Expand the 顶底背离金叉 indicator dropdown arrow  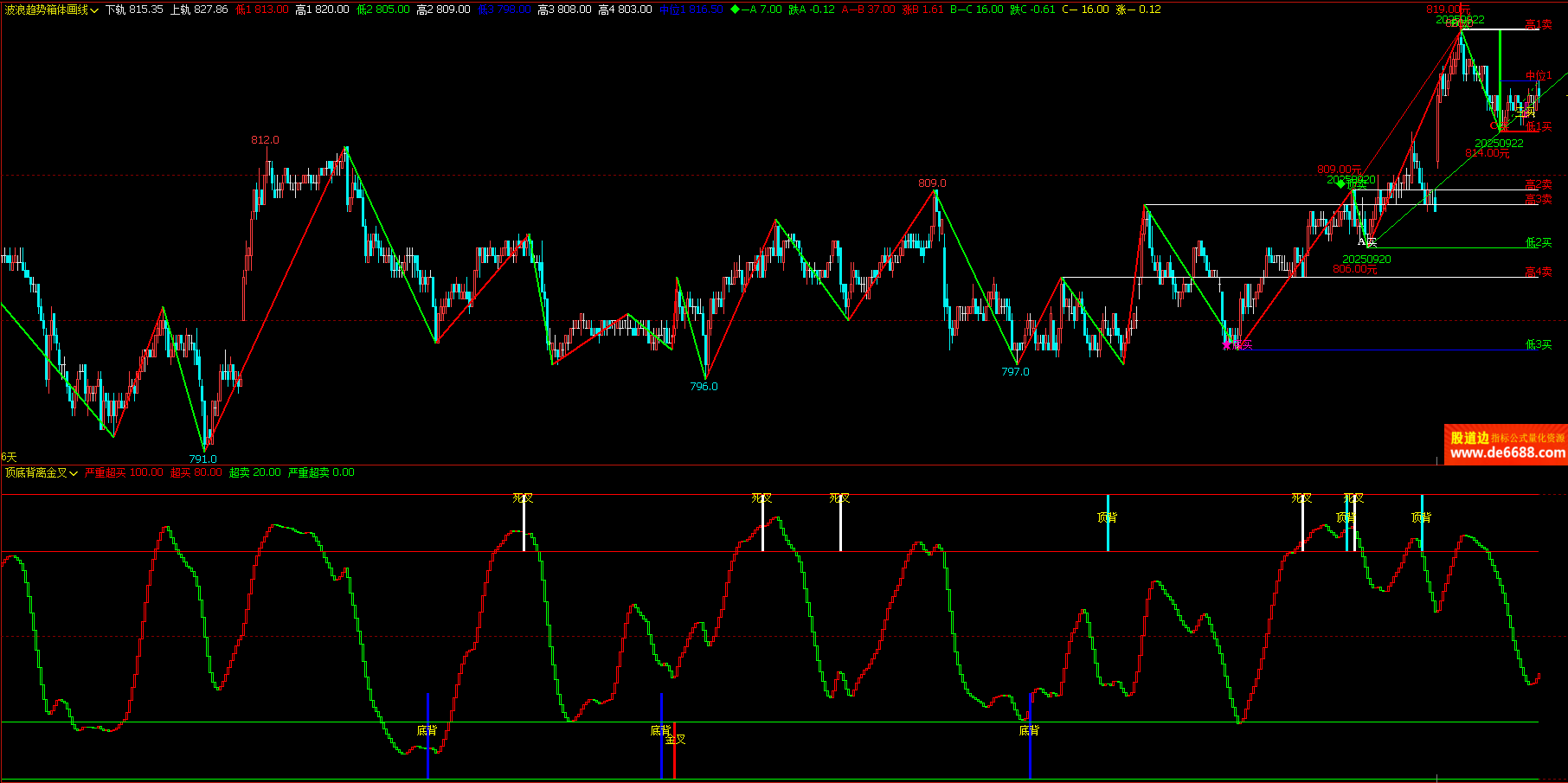pos(74,473)
